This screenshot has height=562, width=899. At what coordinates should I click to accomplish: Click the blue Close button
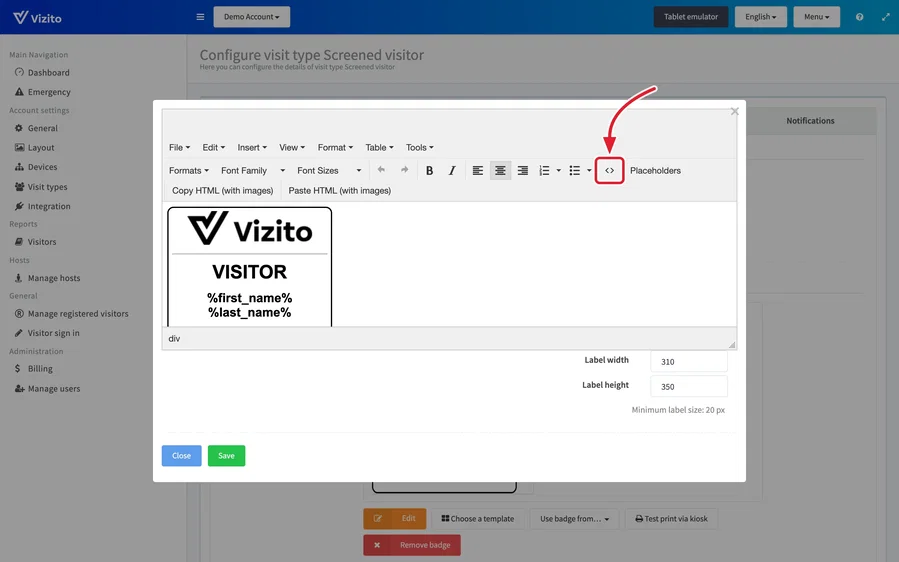181,456
